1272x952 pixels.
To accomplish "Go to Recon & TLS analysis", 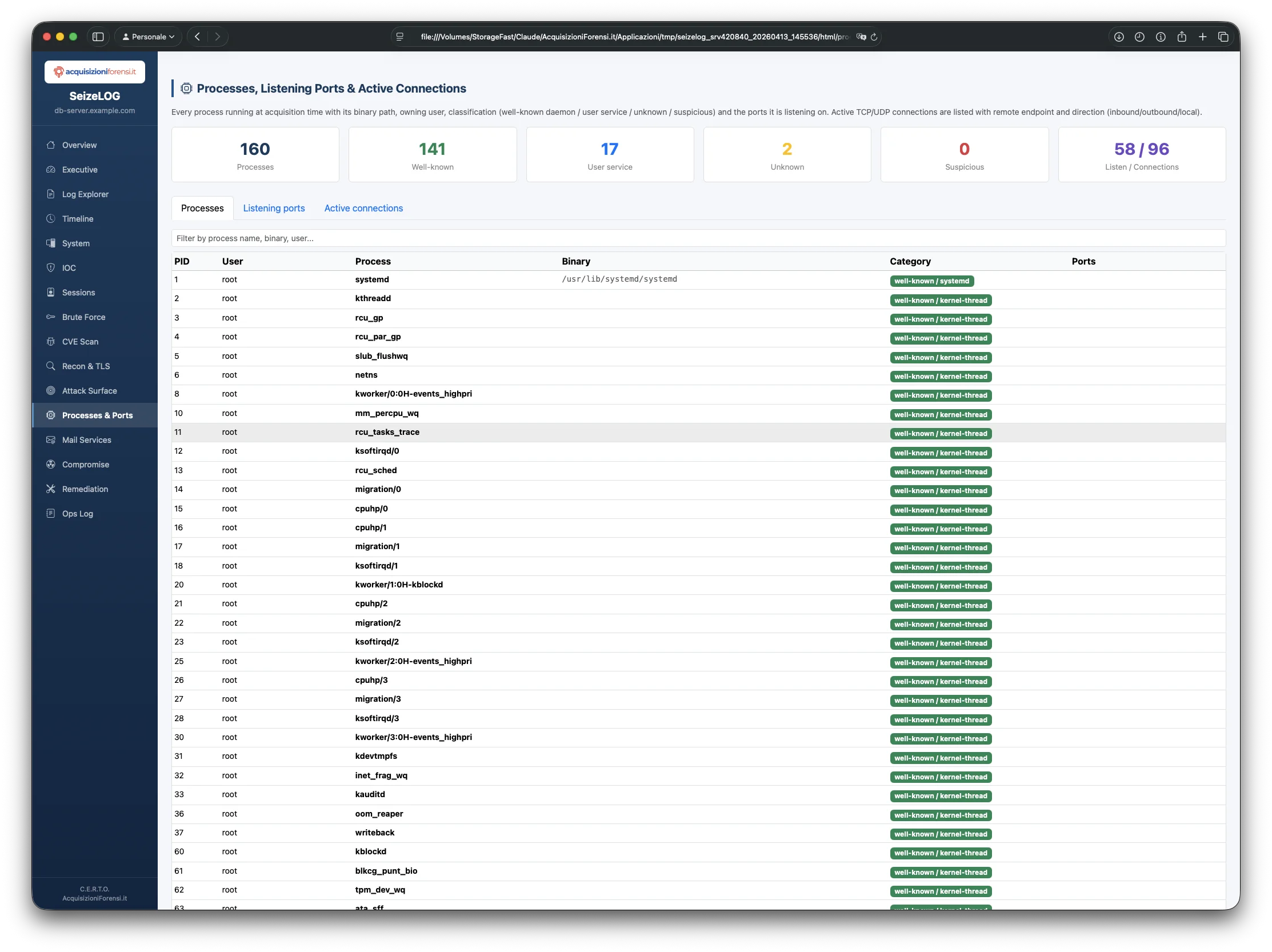I will (86, 366).
